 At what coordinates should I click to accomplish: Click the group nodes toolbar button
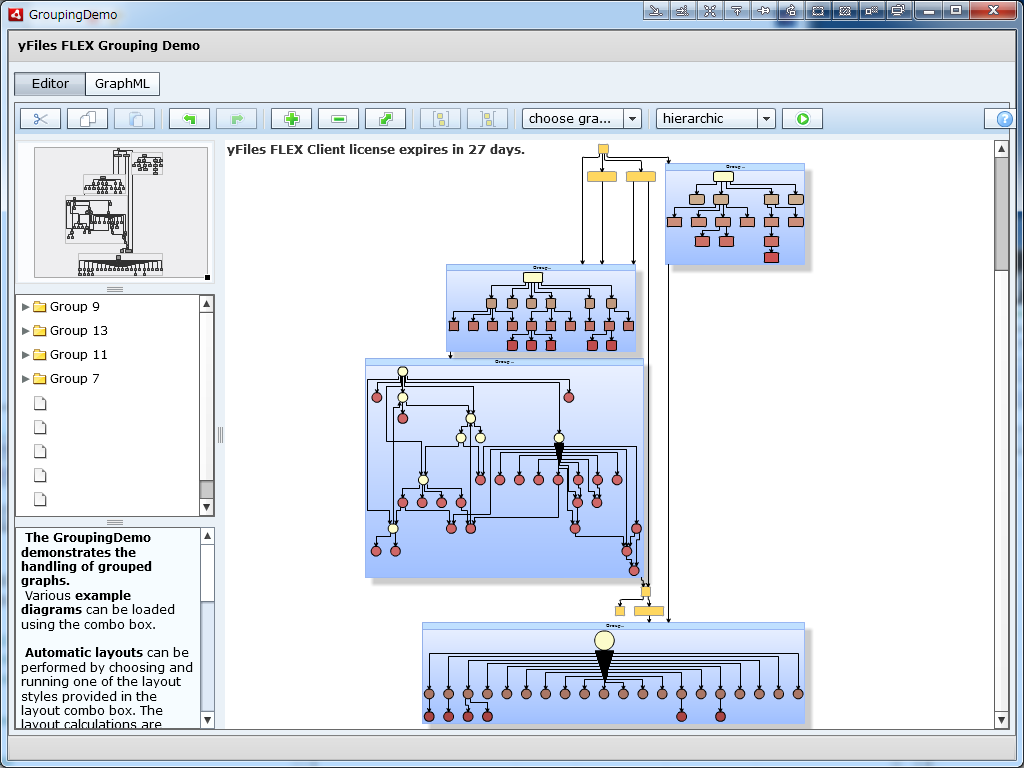(440, 119)
